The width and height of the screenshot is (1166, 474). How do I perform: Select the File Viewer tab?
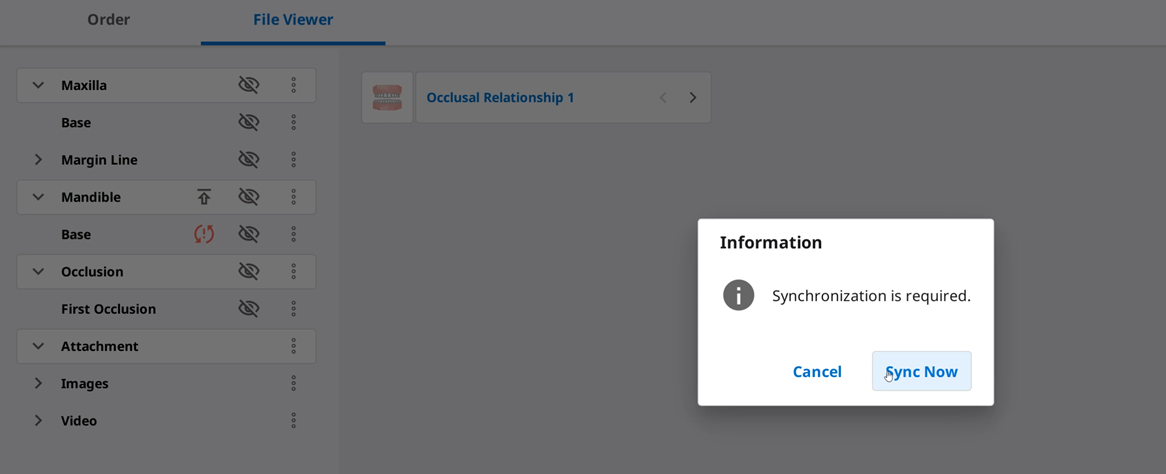[293, 21]
